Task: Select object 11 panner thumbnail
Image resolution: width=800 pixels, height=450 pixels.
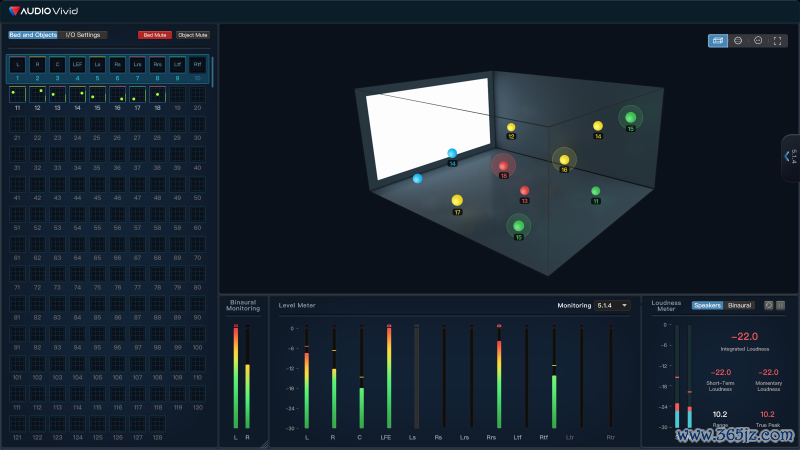Action: coord(17,94)
